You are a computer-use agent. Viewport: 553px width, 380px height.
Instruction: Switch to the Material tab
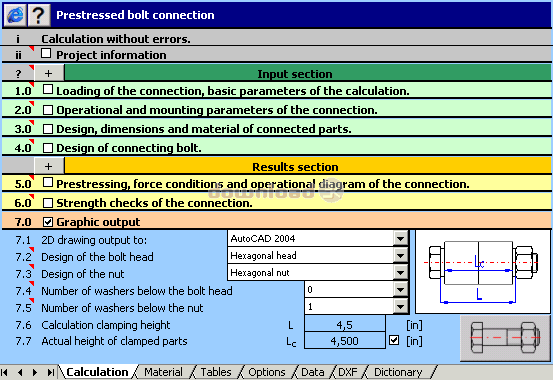point(163,372)
